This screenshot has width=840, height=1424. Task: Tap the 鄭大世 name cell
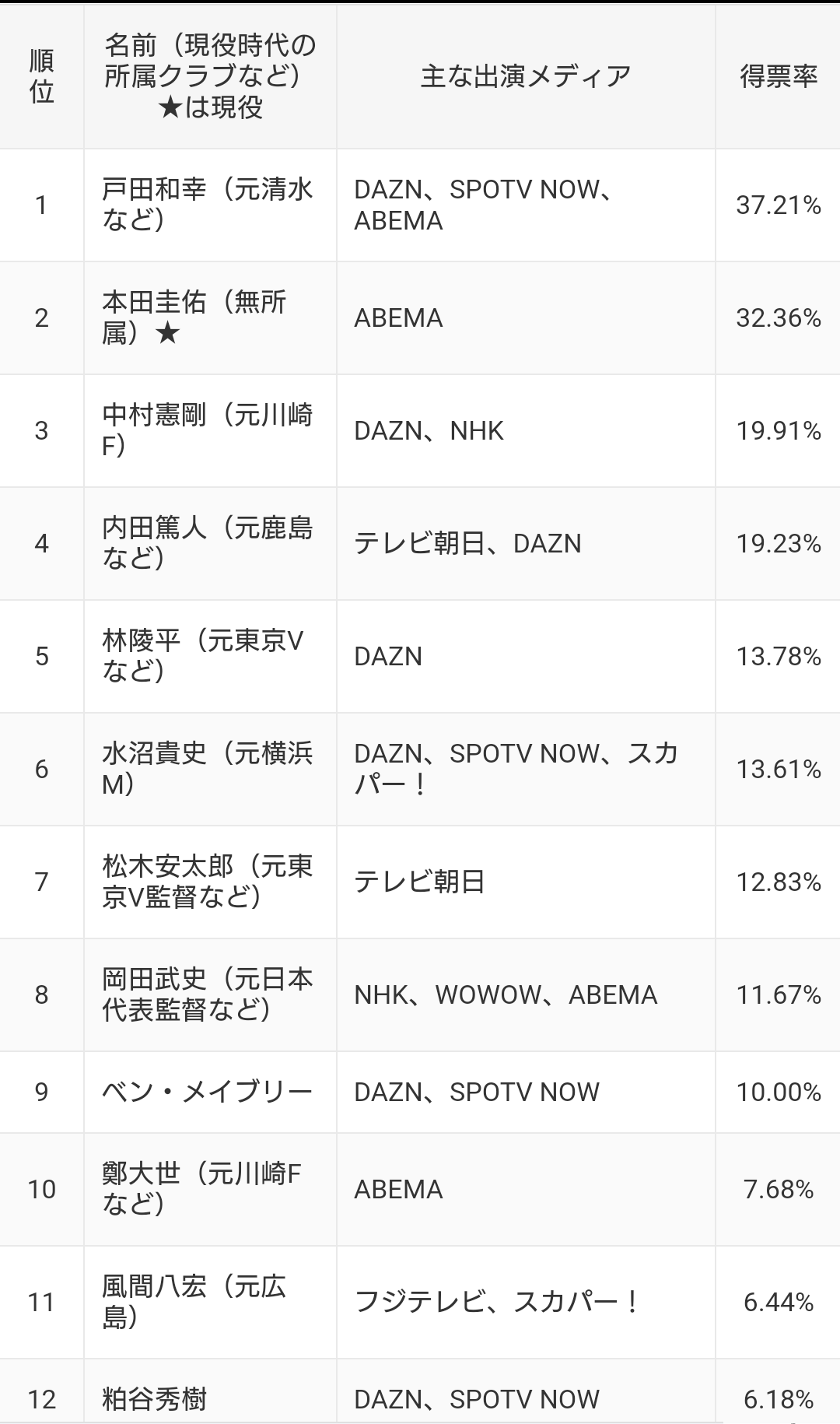[210, 1189]
